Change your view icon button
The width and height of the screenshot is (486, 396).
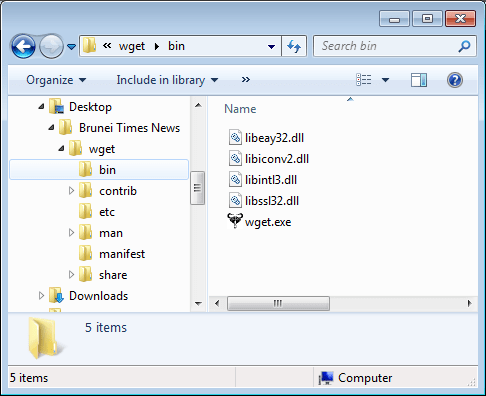point(364,80)
